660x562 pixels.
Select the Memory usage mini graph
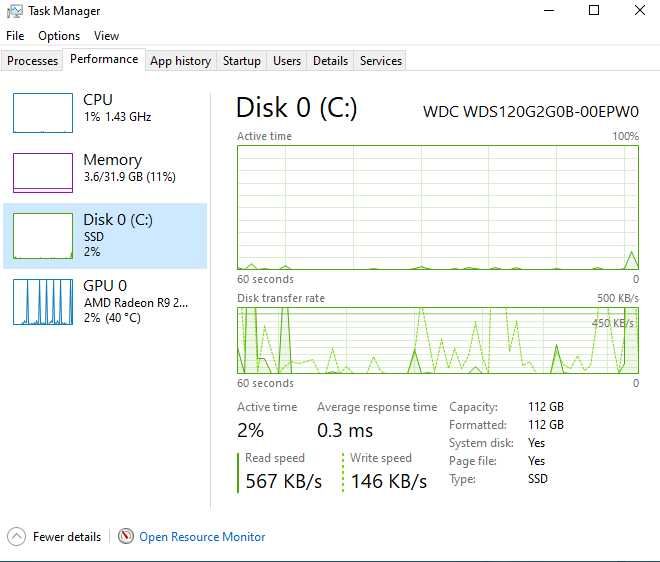coord(42,173)
